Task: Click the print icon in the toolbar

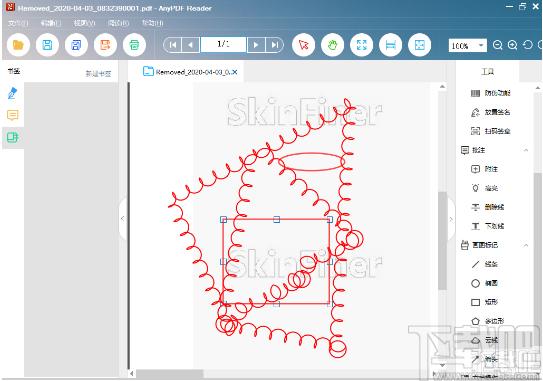Action: point(134,45)
